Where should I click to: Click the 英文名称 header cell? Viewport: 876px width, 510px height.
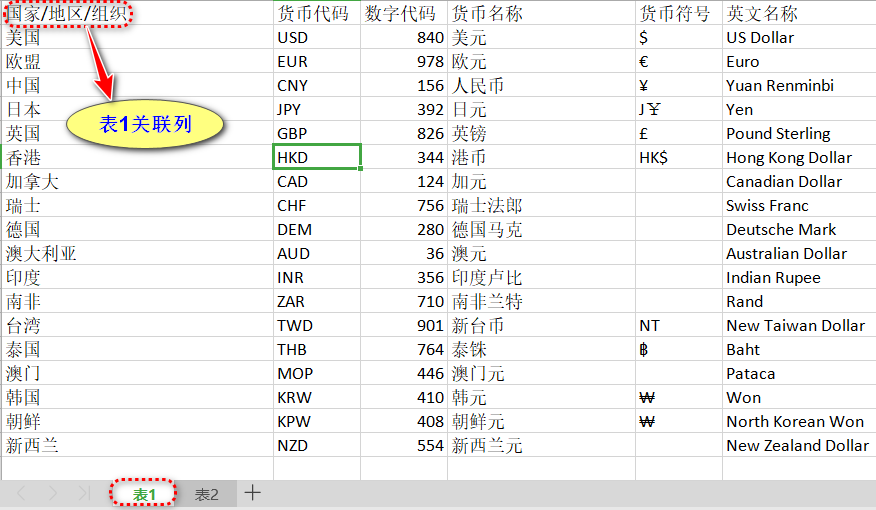click(797, 14)
